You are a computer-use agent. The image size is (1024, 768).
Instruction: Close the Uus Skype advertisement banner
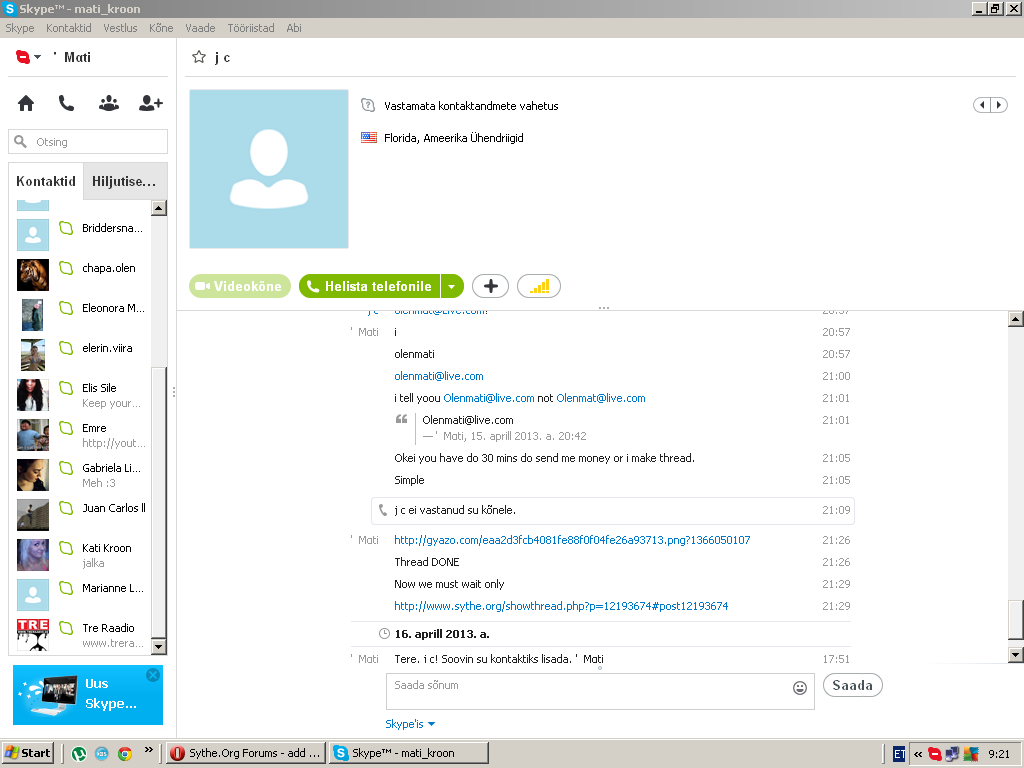coord(153,675)
